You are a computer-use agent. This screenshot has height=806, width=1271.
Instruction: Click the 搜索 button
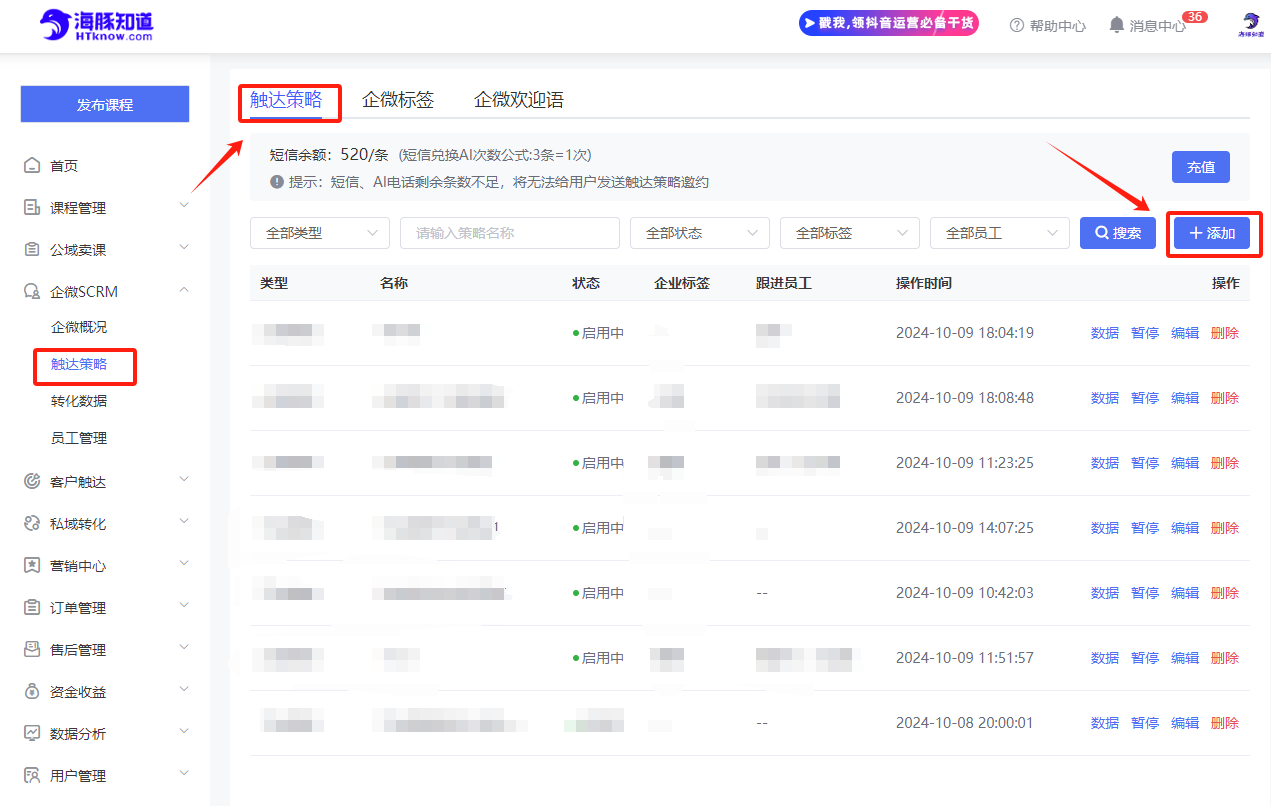1118,233
